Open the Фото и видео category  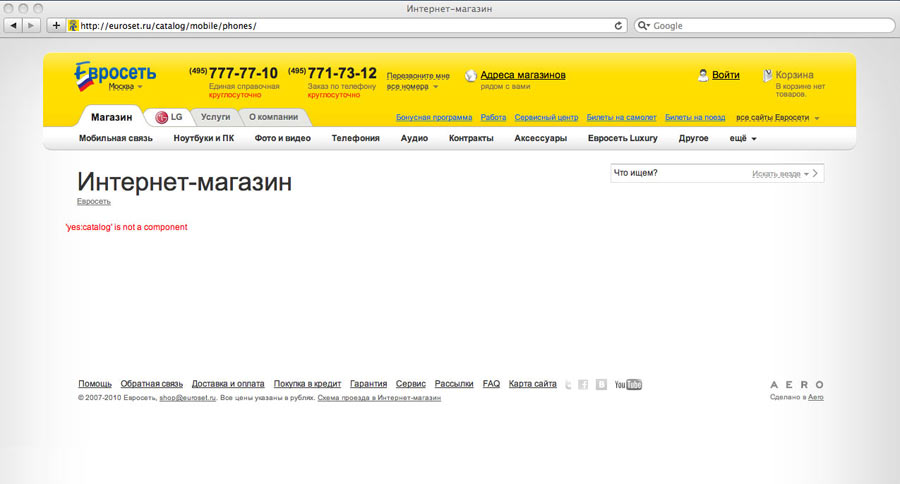coord(282,138)
